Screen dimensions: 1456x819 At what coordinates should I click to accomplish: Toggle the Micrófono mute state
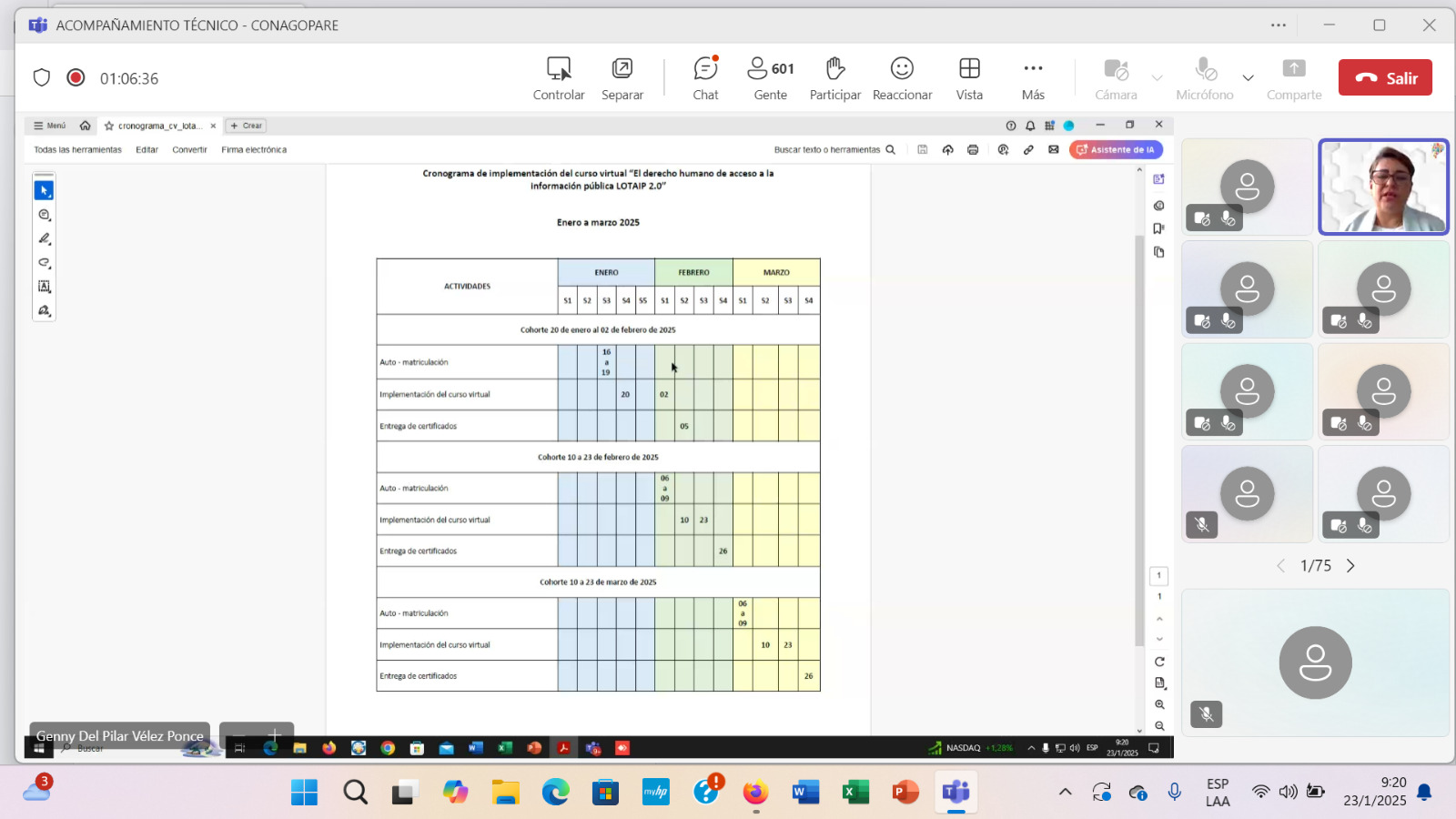click(x=1205, y=78)
